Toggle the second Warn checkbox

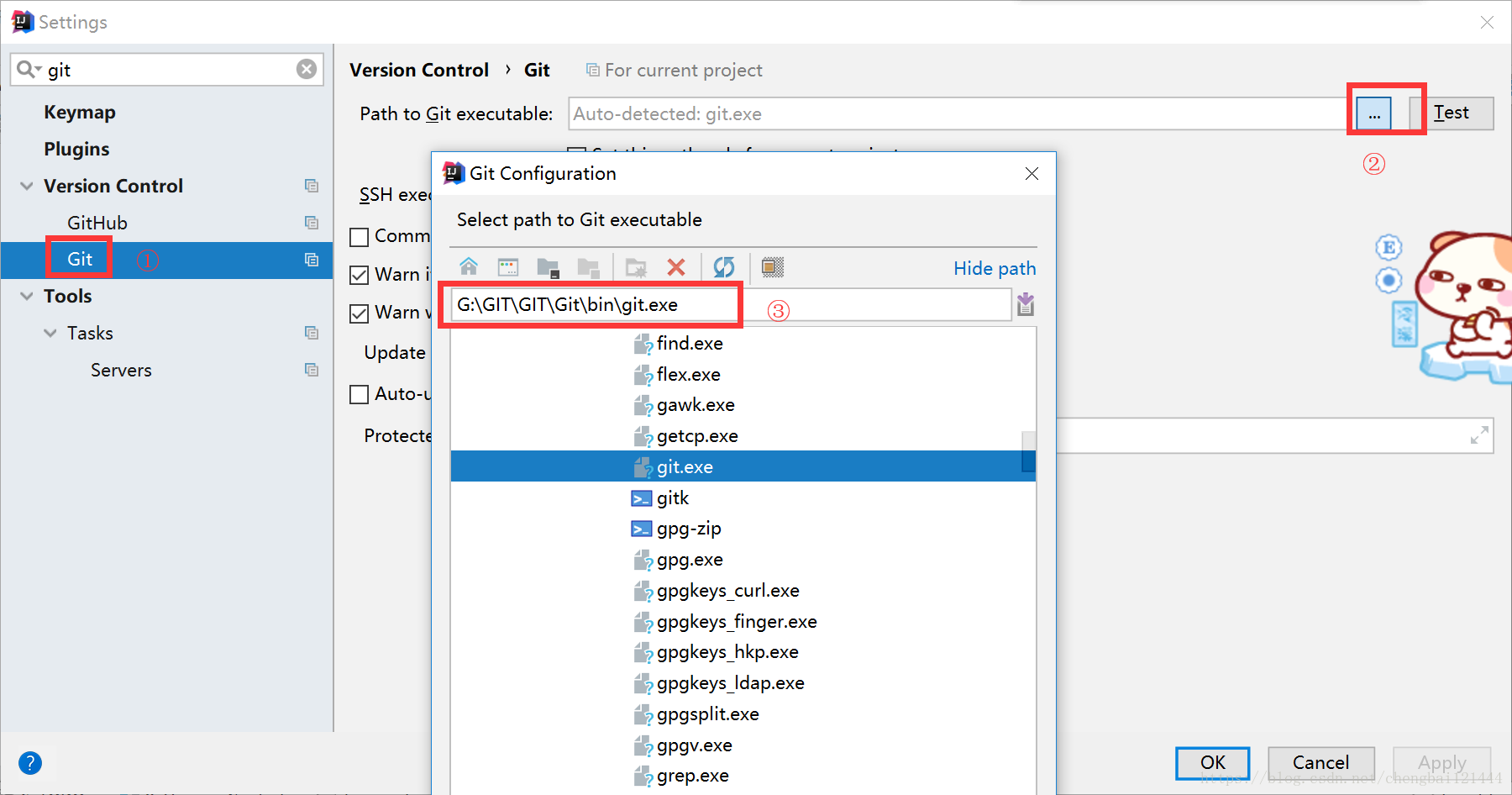[360, 313]
